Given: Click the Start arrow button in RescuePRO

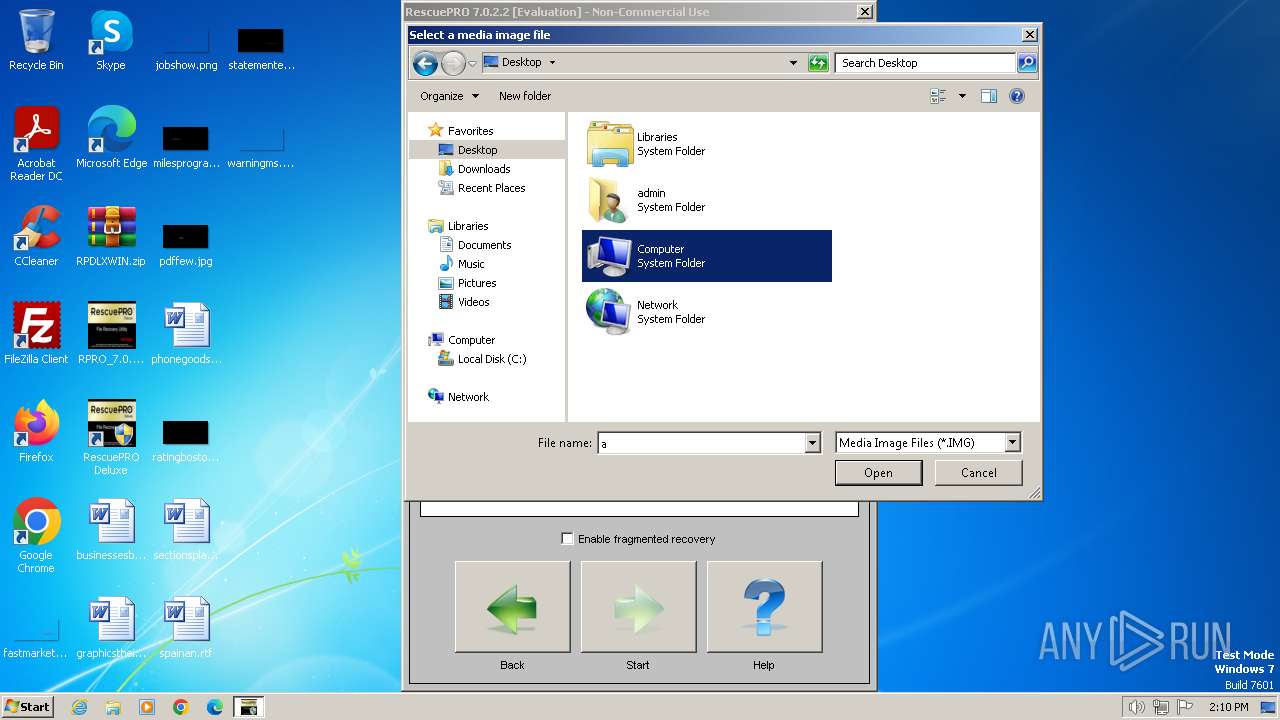Looking at the screenshot, I should 638,607.
